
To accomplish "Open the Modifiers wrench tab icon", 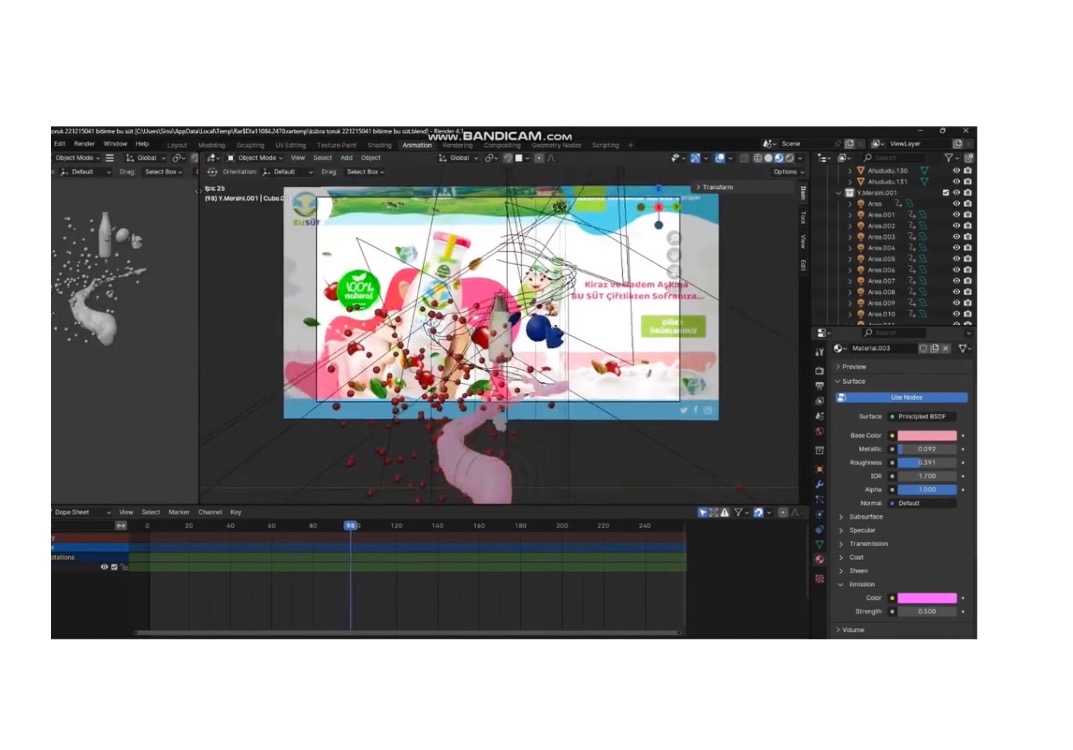I will (819, 484).
